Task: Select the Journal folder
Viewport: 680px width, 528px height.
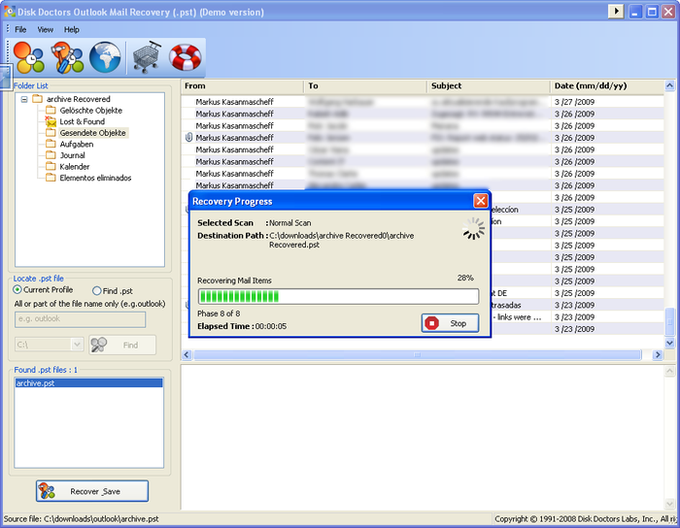Action: click(72, 155)
